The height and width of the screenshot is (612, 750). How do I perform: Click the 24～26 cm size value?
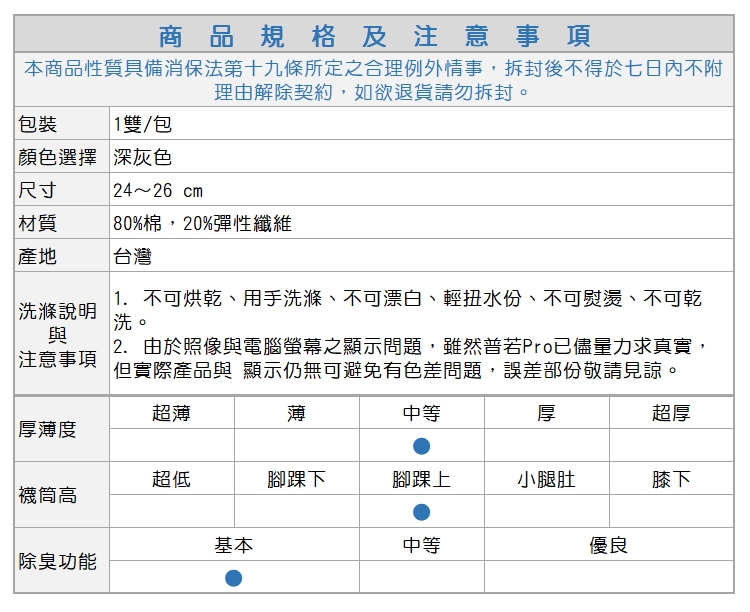coord(158,190)
